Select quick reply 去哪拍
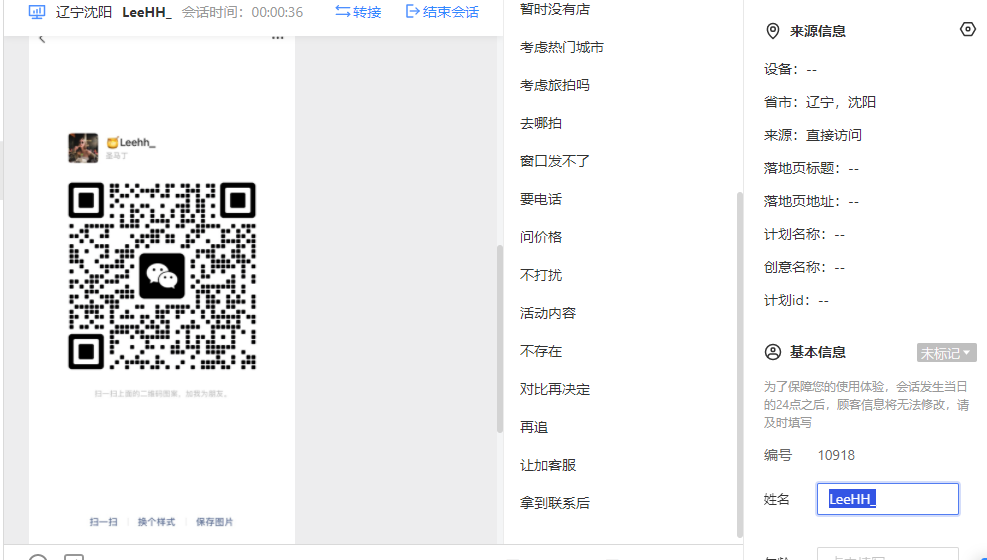This screenshot has width=987, height=560. [x=541, y=123]
